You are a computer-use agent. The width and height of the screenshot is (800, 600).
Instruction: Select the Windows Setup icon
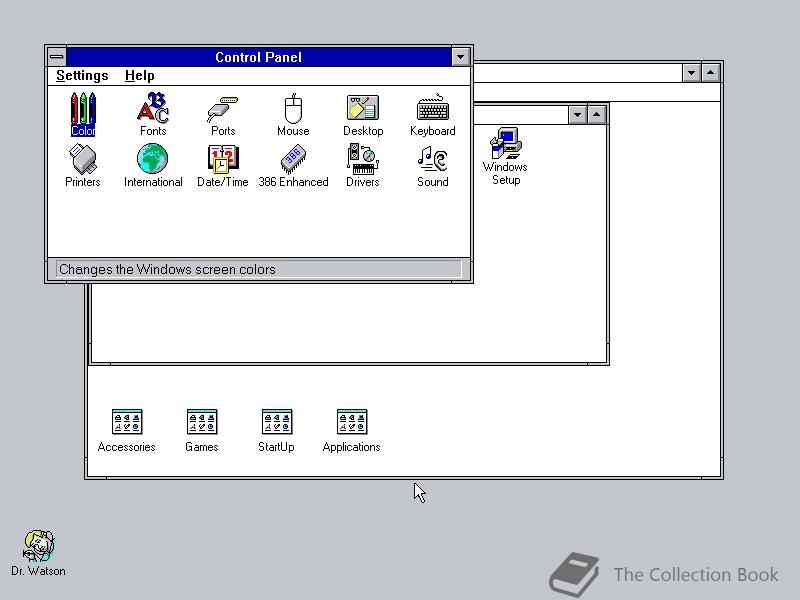pos(505,157)
